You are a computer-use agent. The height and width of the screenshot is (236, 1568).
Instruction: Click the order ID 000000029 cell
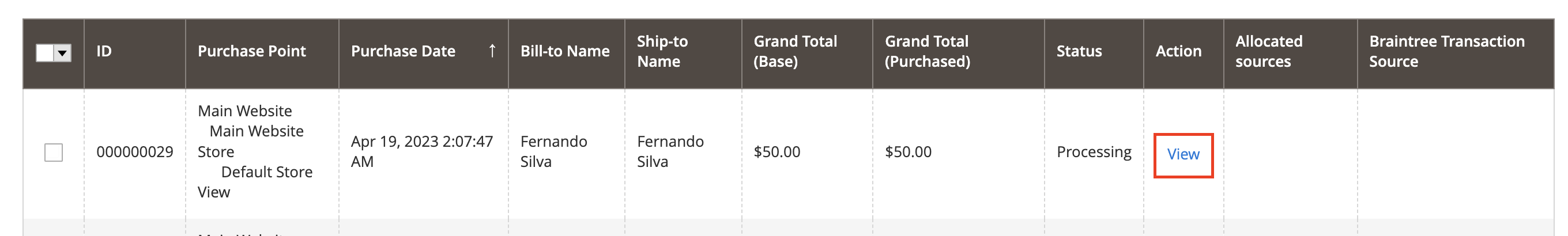coord(134,152)
